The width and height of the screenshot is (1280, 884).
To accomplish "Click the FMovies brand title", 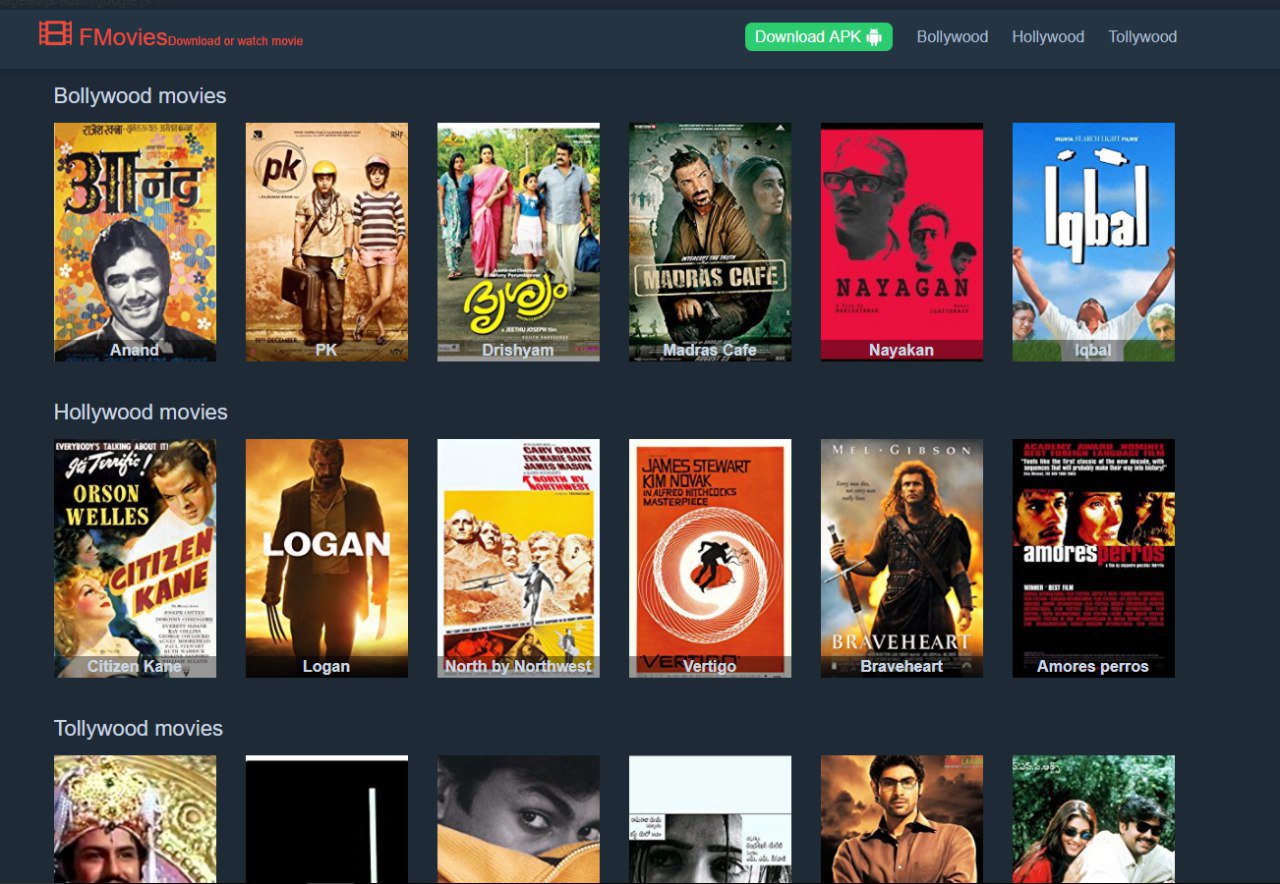I will pyautogui.click(x=123, y=37).
